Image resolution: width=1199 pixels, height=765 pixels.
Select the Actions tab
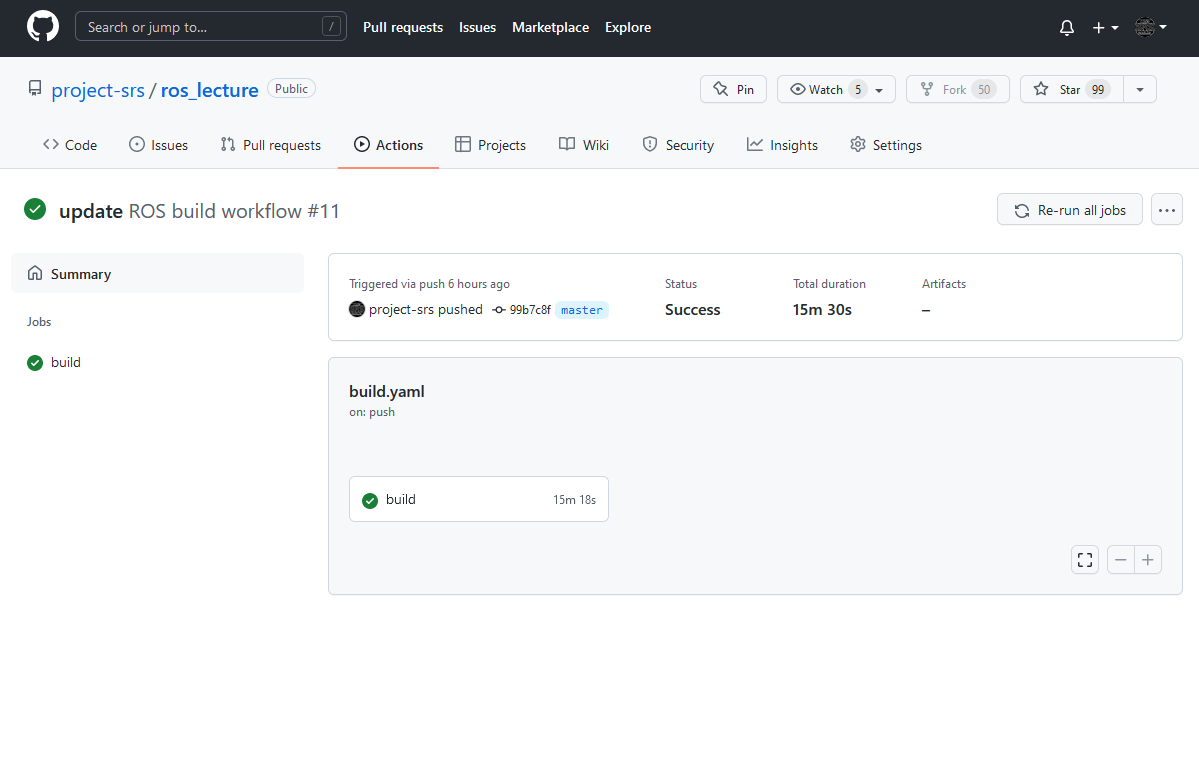[388, 145]
